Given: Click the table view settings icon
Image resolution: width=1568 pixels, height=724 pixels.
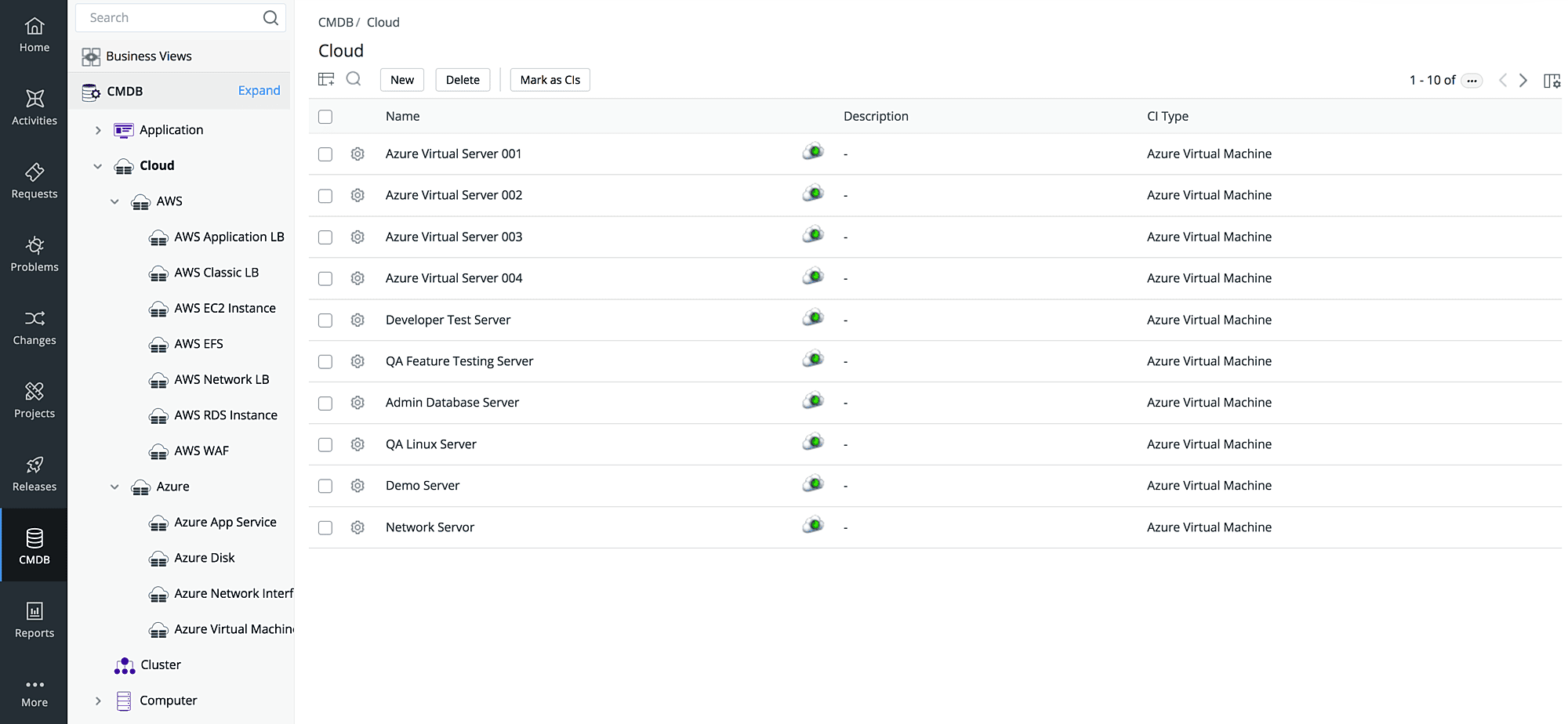Looking at the screenshot, I should [326, 79].
